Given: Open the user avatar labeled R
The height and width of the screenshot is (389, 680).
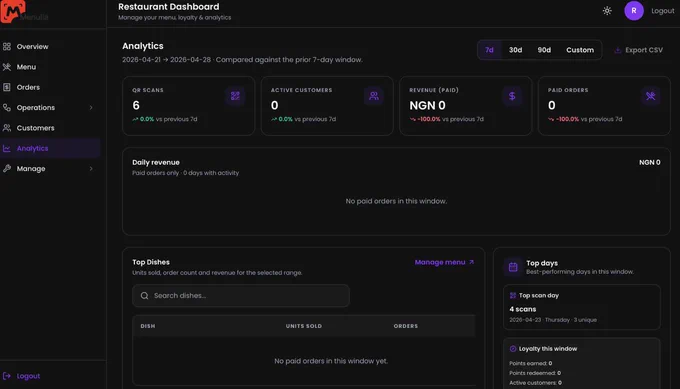Looking at the screenshot, I should coord(634,11).
